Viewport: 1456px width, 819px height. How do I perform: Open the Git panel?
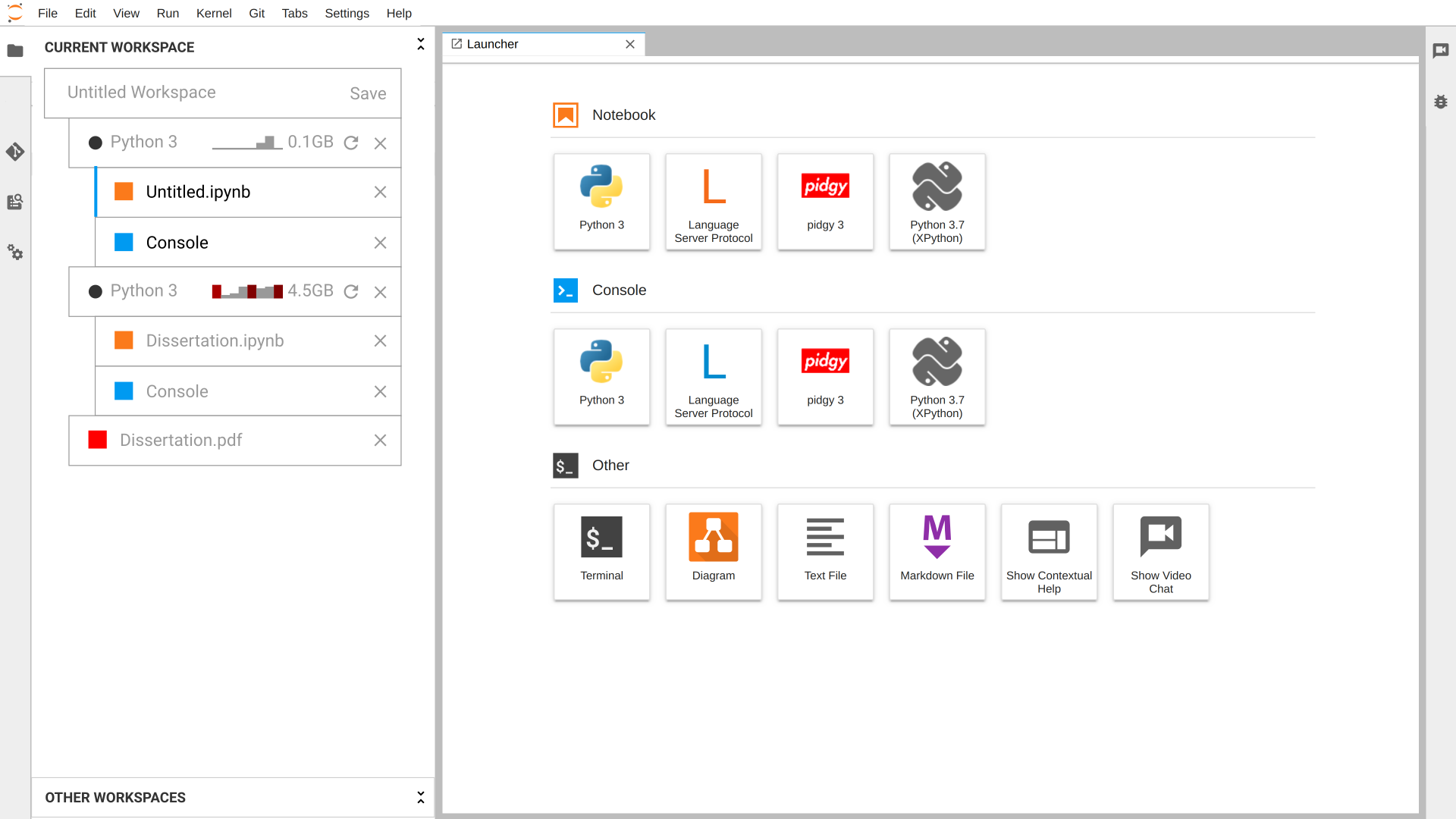tap(15, 152)
